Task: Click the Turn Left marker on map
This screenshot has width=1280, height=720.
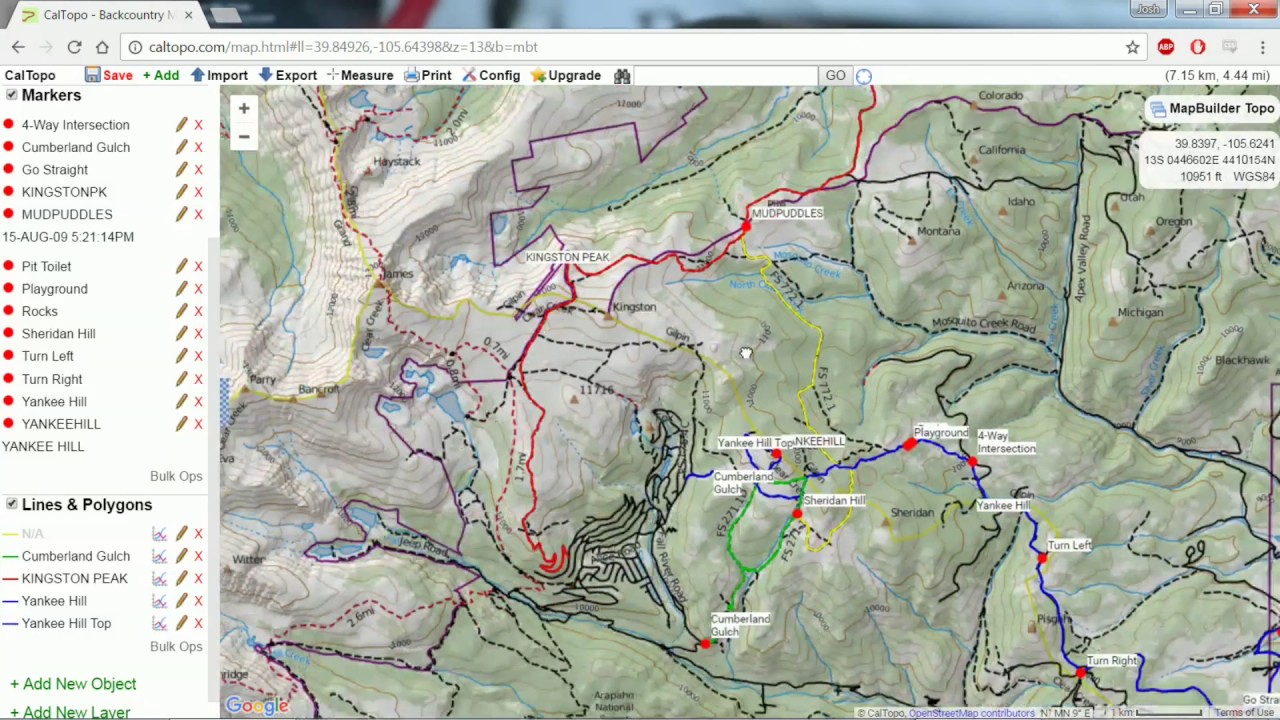Action: tap(1042, 558)
